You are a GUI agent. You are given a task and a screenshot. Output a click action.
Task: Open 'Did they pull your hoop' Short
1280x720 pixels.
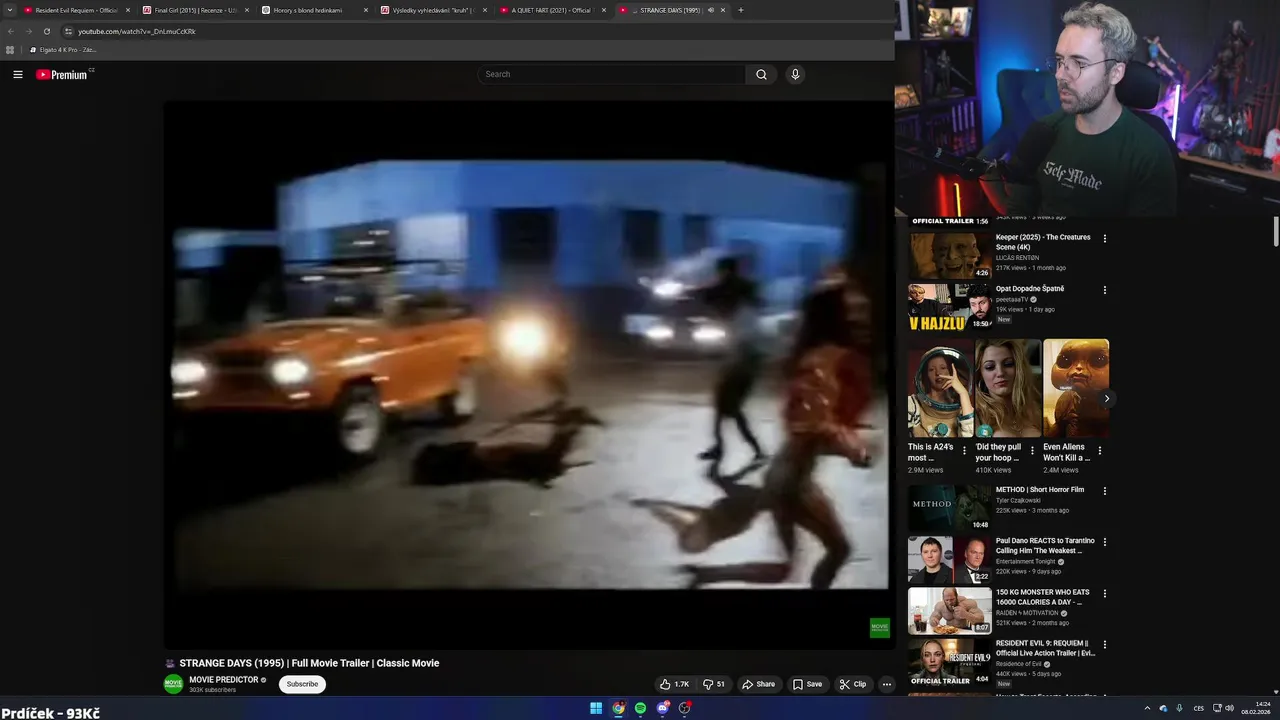tap(1008, 389)
